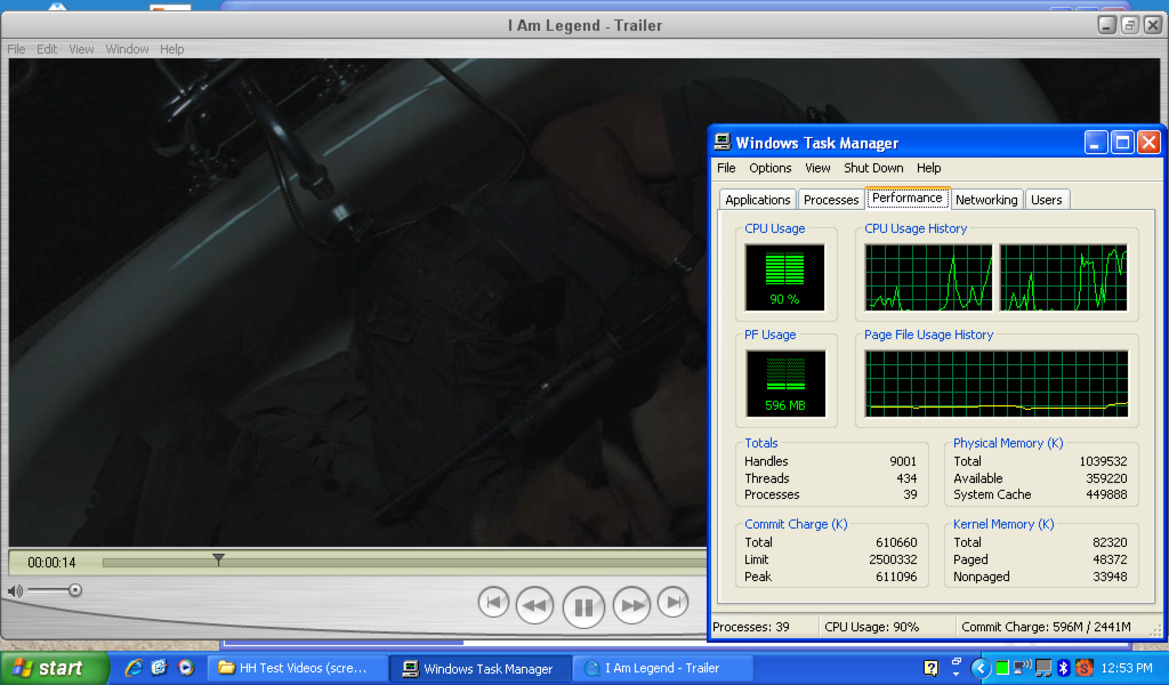Screen dimensions: 1169x685
Task: Click the 12:53 PM system clock
Action: click(x=1127, y=669)
